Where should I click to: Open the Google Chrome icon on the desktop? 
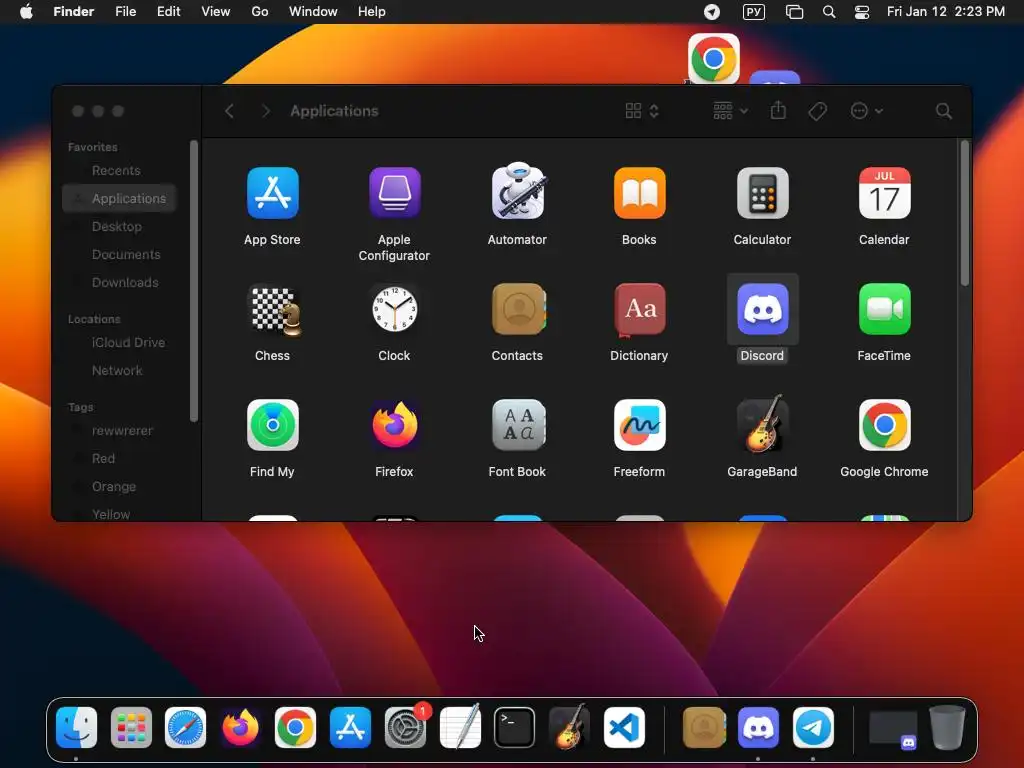[713, 59]
